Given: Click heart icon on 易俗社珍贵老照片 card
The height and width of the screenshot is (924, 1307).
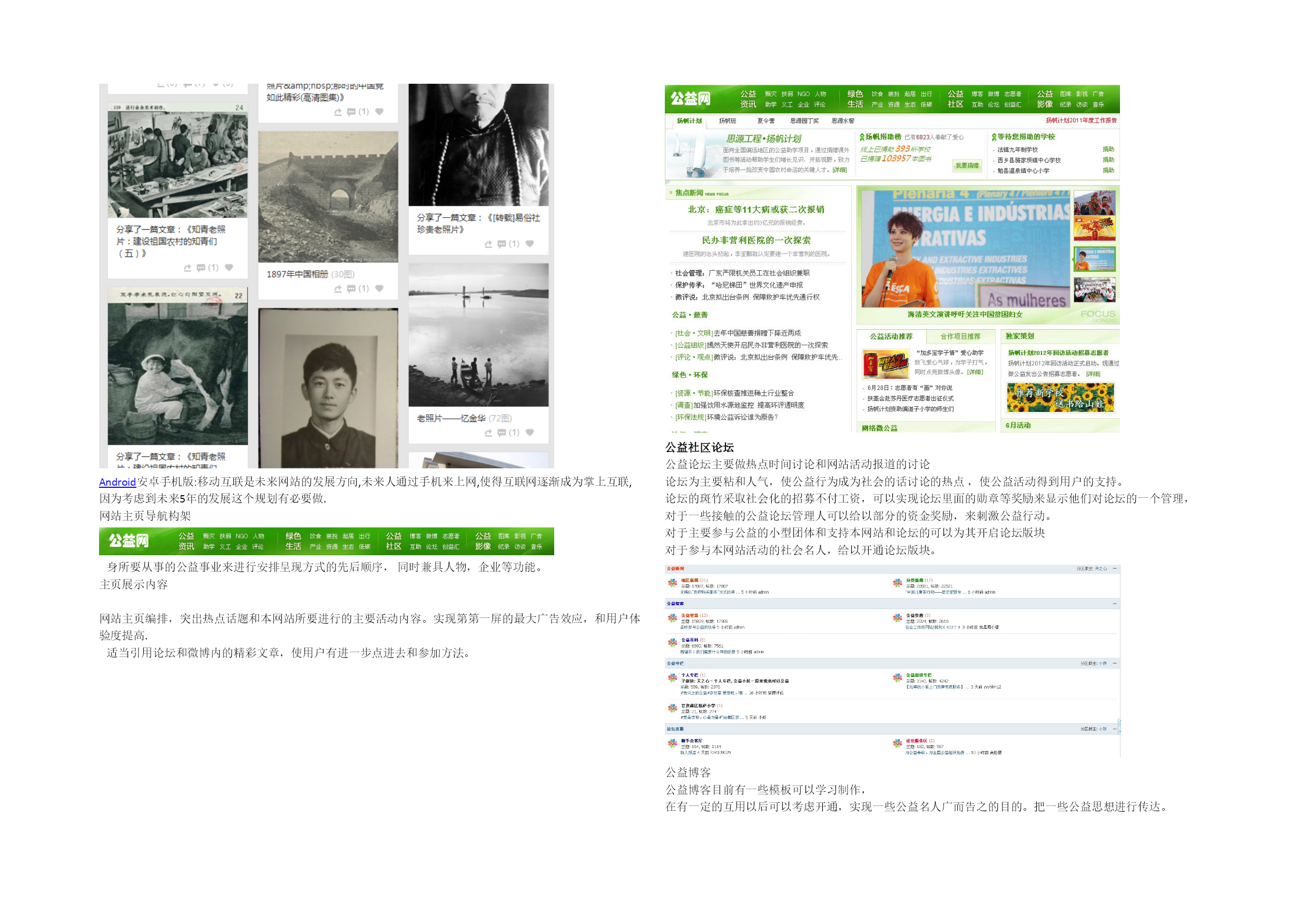Looking at the screenshot, I should [x=529, y=244].
